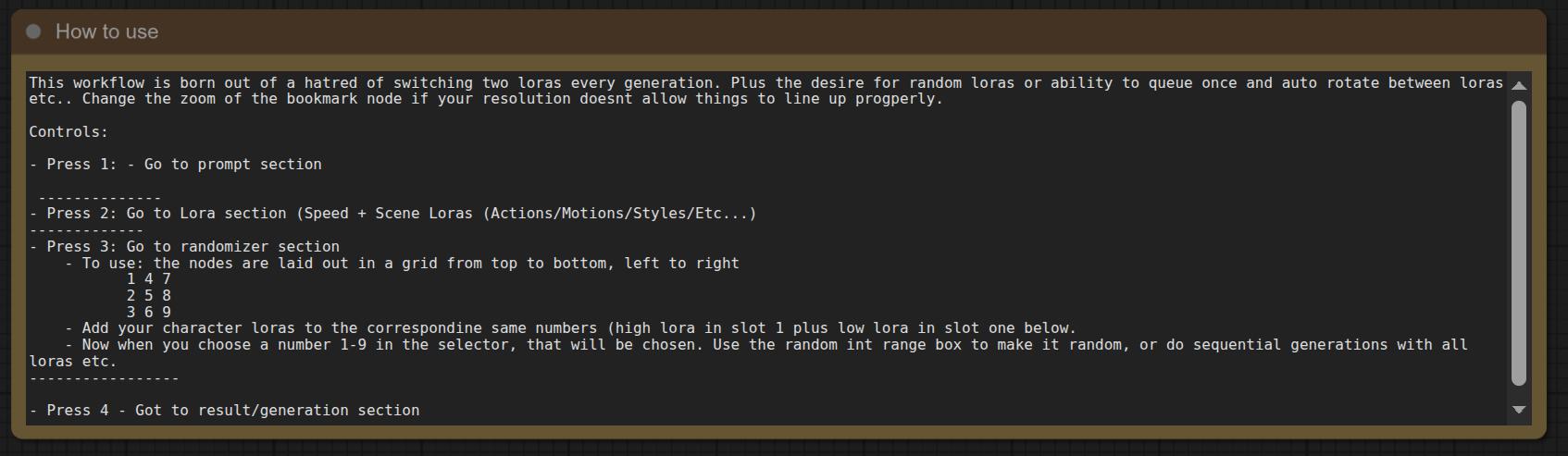Select the "How to use" node title

(106, 31)
